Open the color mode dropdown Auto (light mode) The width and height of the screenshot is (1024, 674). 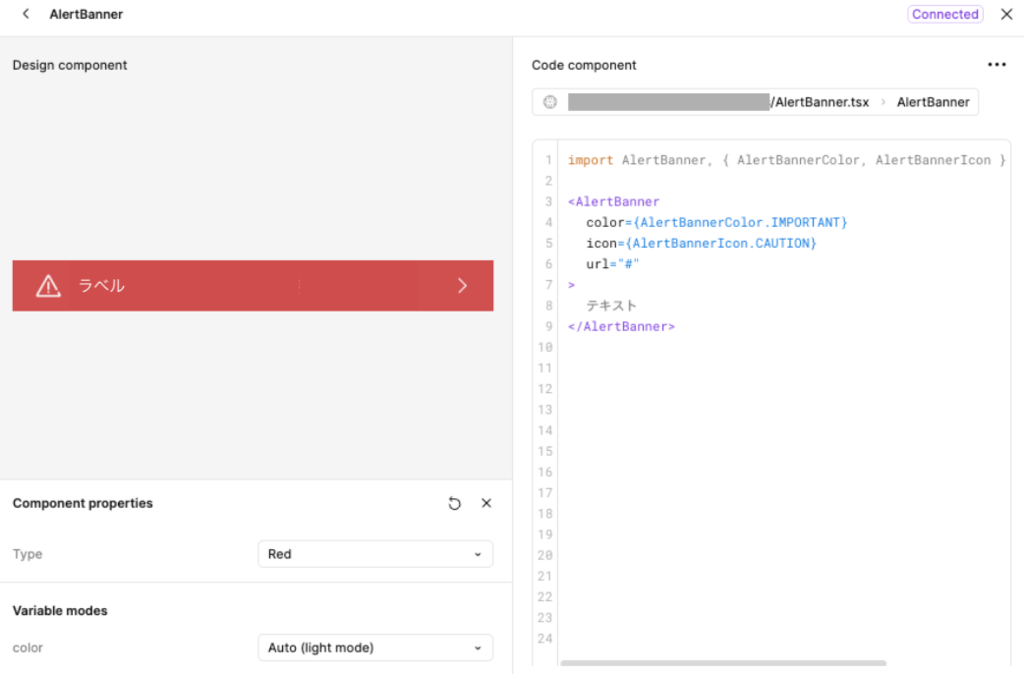point(375,648)
